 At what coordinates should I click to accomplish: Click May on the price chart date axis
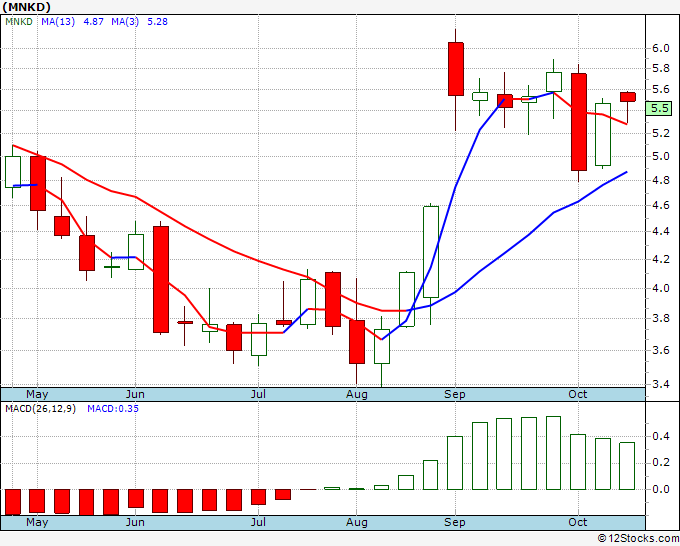pos(37,395)
